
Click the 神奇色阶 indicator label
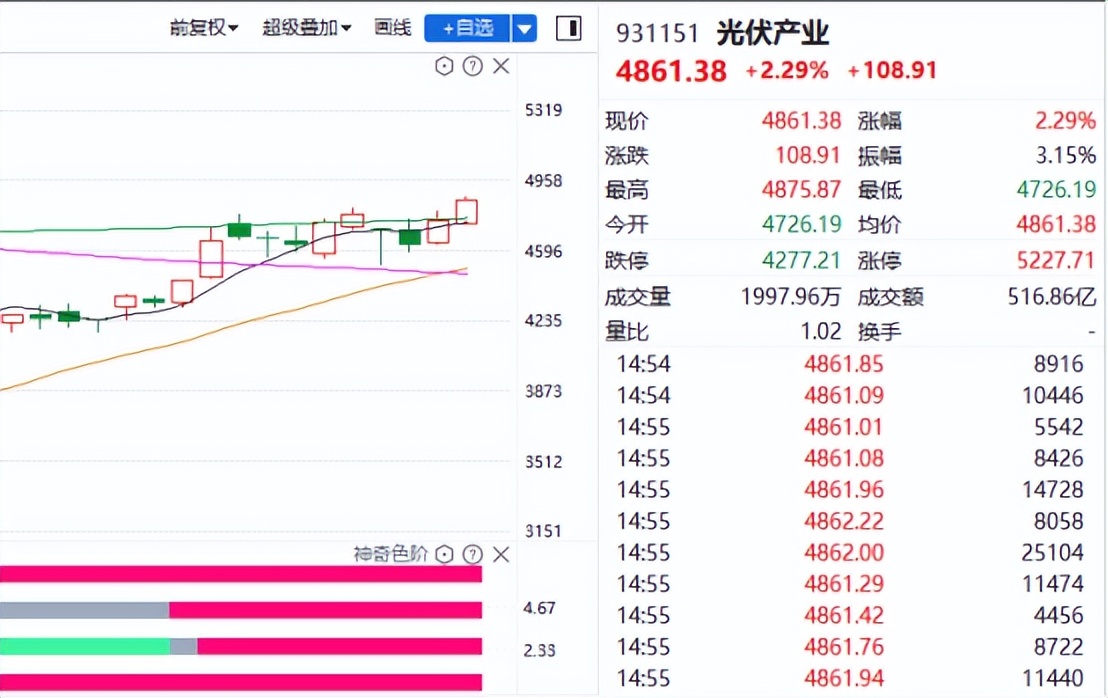point(391,554)
